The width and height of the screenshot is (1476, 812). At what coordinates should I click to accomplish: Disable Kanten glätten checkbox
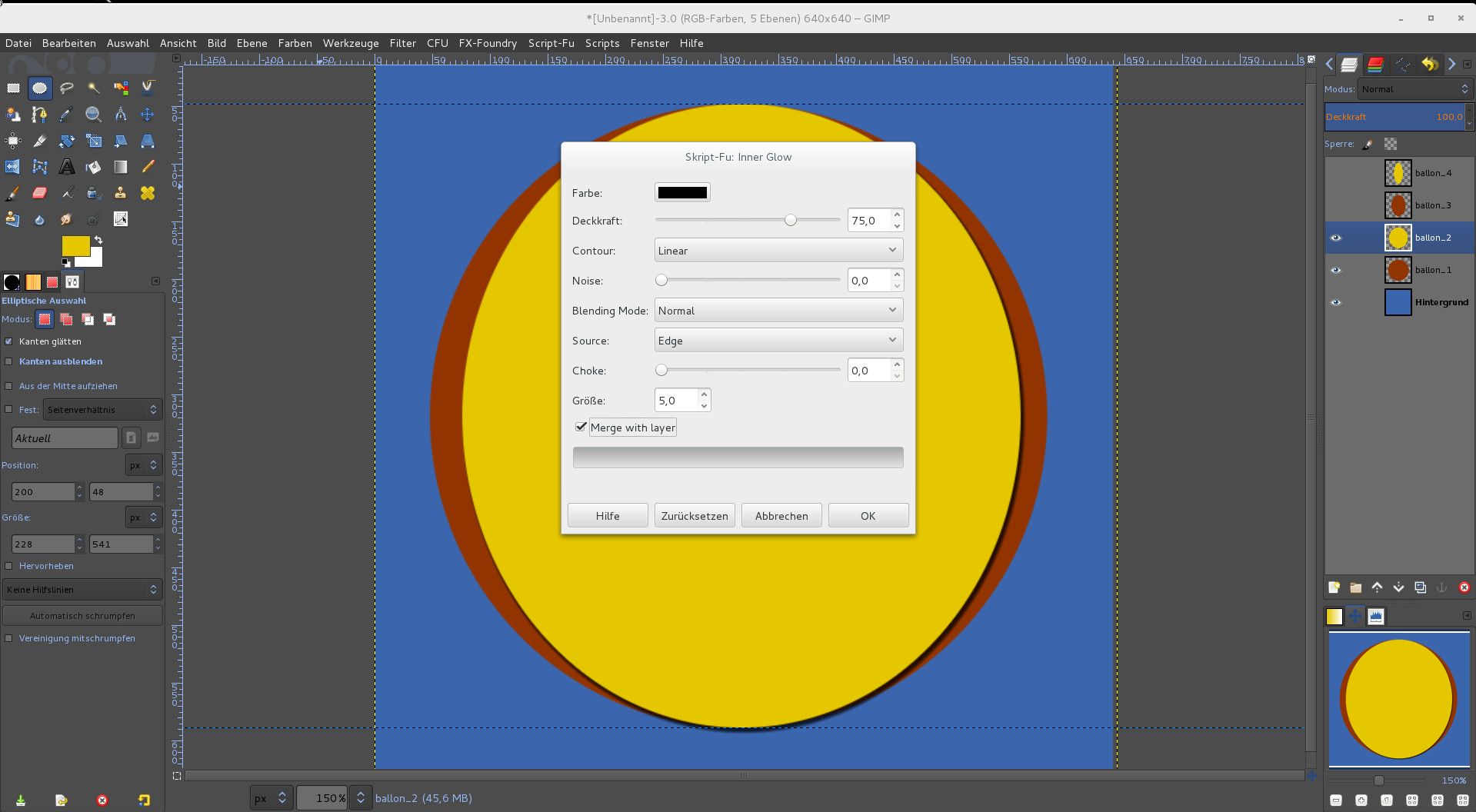9,341
